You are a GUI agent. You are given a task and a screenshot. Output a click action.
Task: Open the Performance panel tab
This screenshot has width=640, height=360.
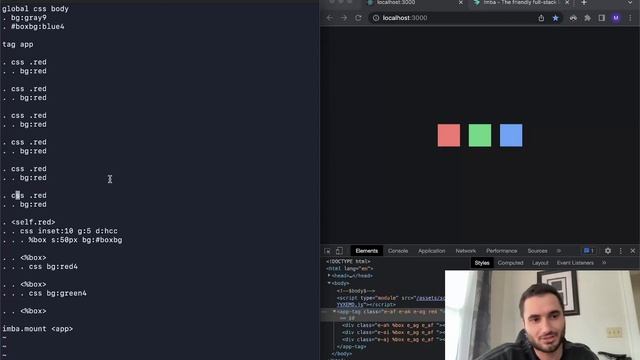pyautogui.click(x=502, y=251)
